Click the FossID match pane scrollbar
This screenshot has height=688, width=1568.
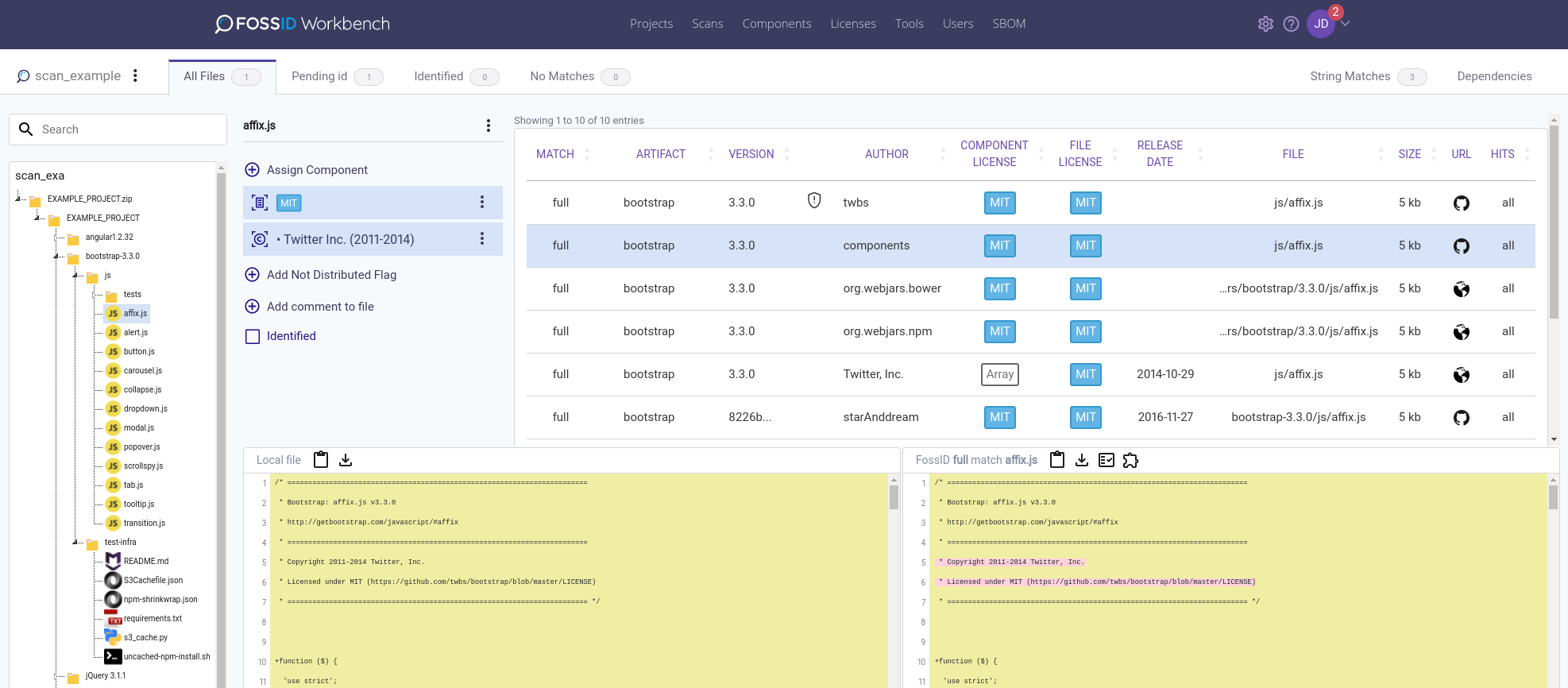pyautogui.click(x=1553, y=497)
